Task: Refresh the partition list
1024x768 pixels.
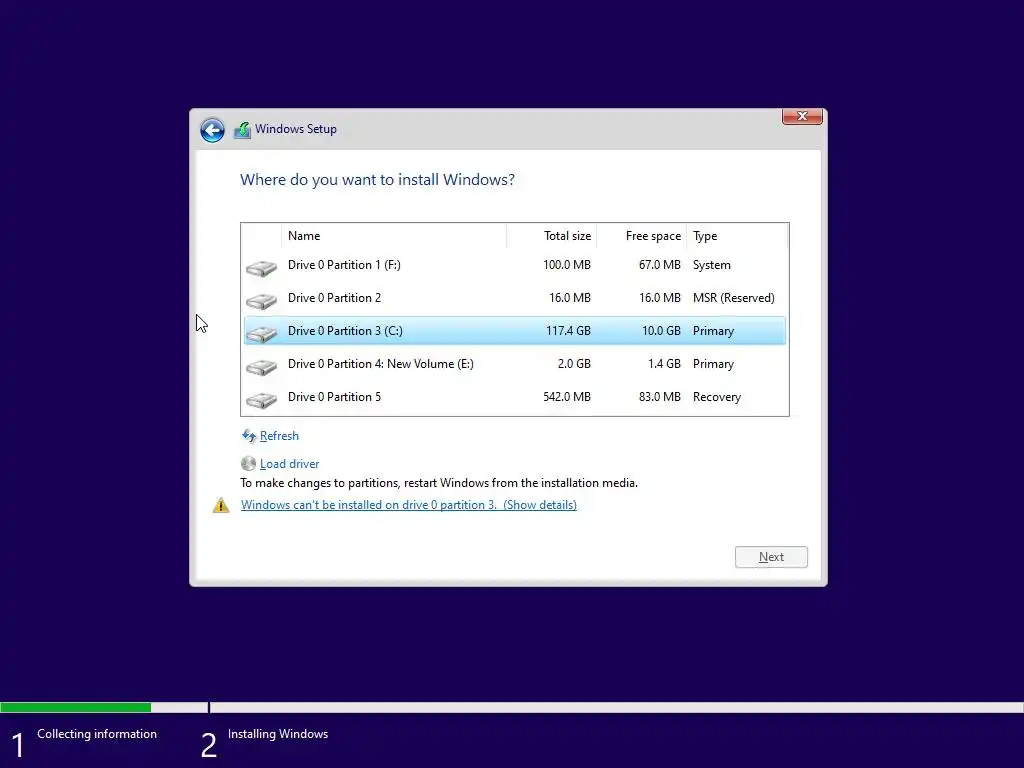Action: 279,436
